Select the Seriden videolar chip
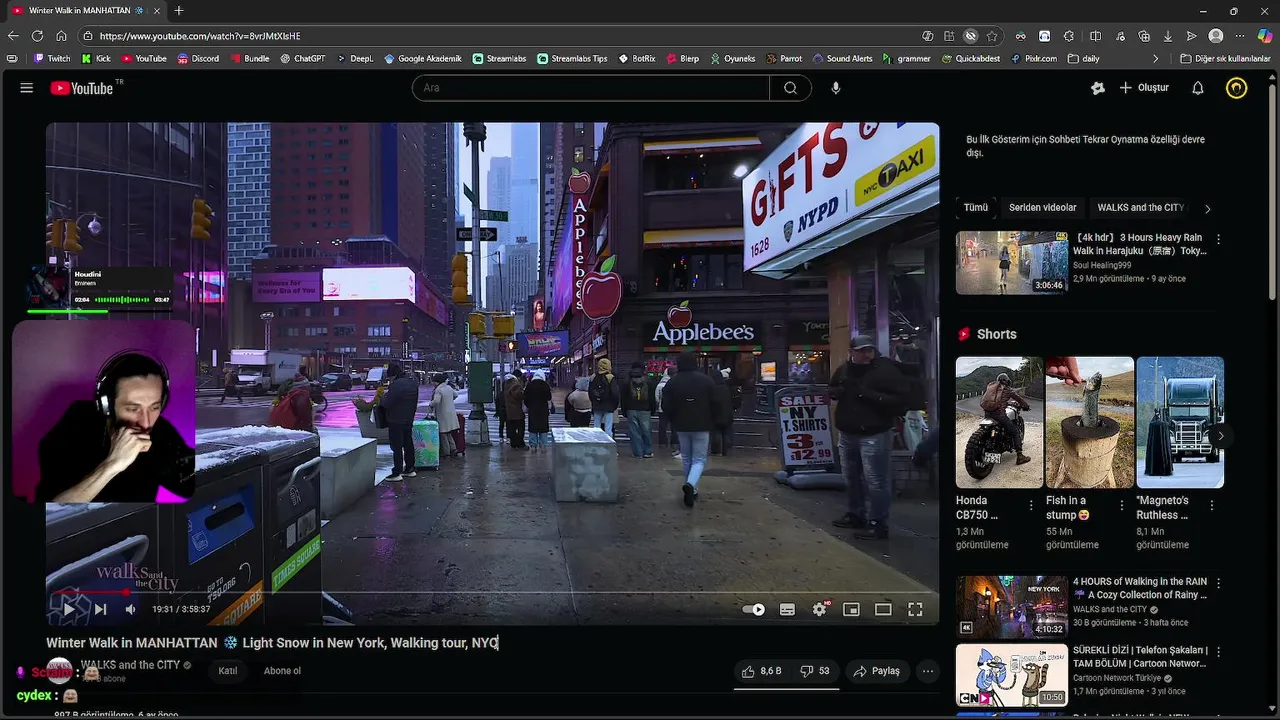 pyautogui.click(x=1043, y=208)
